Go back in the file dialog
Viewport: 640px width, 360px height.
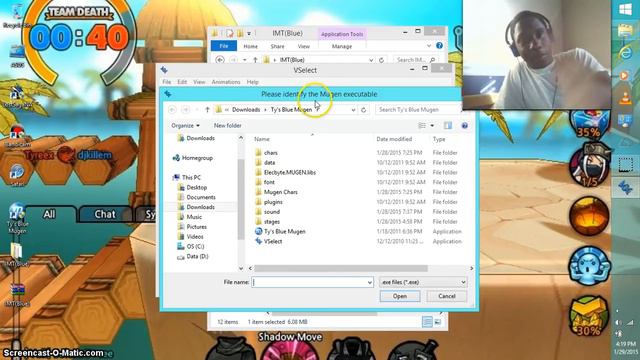tap(172, 109)
